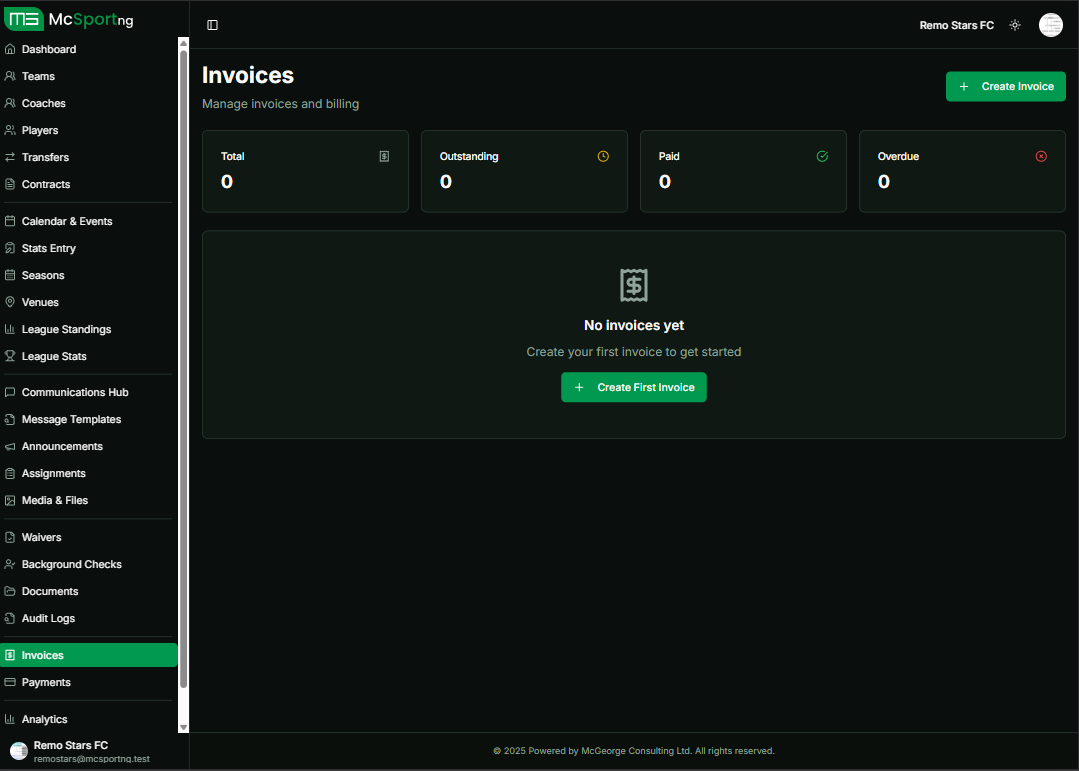1079x771 pixels.
Task: Open the user avatar menu
Action: point(1050,24)
